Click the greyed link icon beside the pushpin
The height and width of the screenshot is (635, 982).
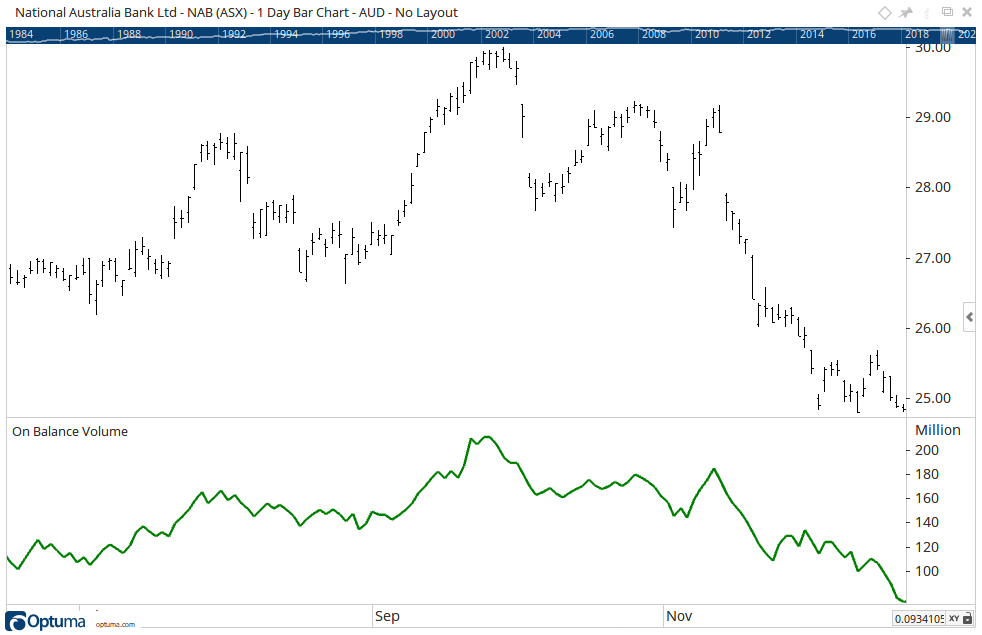point(926,13)
